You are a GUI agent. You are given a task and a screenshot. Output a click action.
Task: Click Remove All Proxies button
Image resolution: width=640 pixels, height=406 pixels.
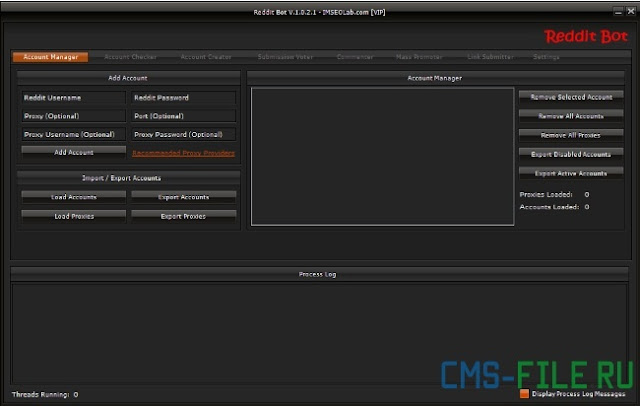[x=571, y=135]
